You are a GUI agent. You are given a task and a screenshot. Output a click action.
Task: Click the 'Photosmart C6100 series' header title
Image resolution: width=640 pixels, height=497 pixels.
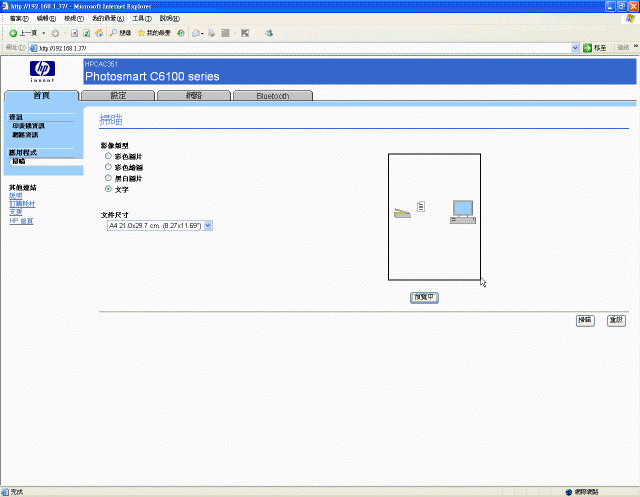pos(152,76)
